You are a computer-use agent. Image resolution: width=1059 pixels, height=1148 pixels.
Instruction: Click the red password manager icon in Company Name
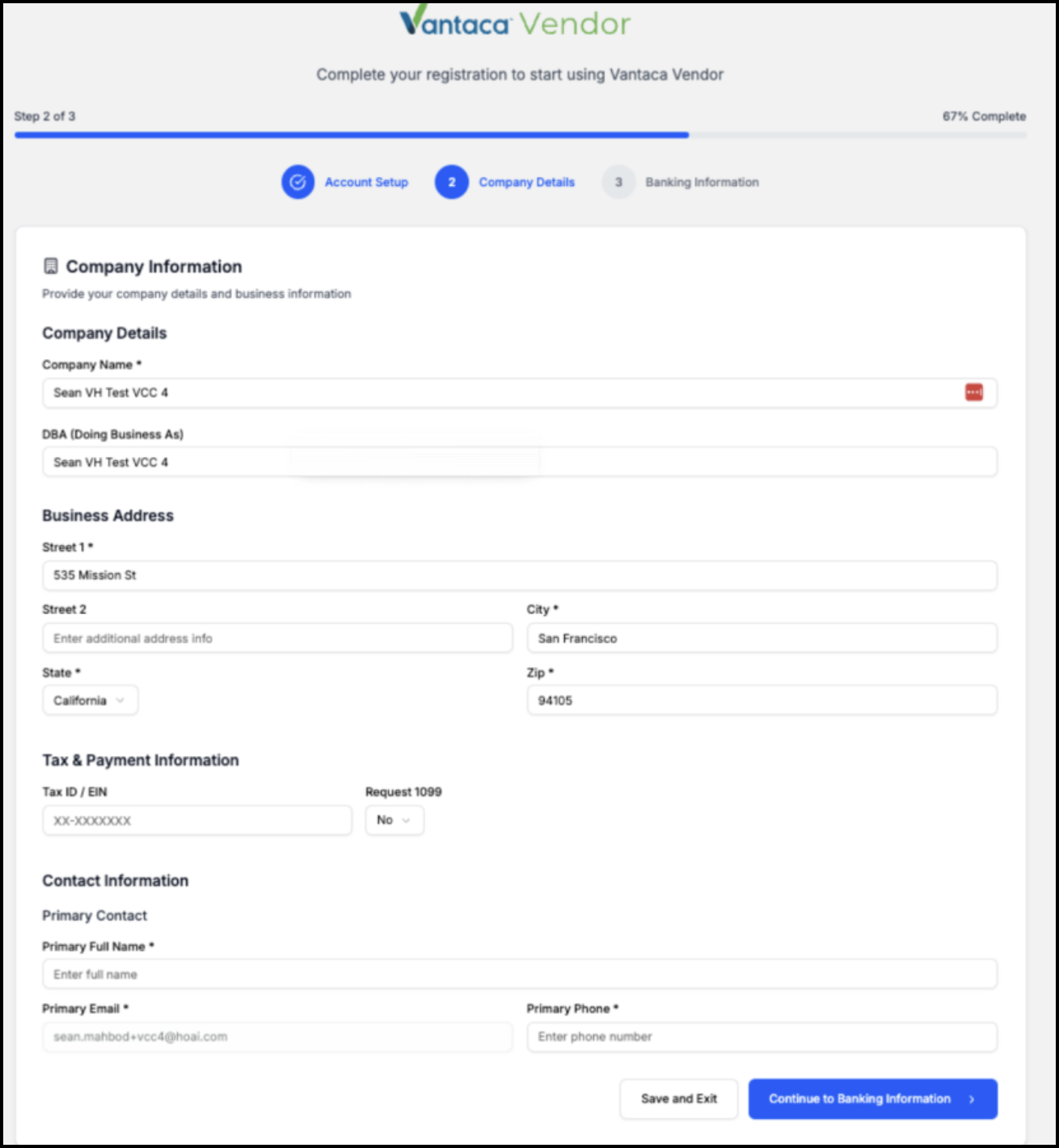pyautogui.click(x=974, y=392)
